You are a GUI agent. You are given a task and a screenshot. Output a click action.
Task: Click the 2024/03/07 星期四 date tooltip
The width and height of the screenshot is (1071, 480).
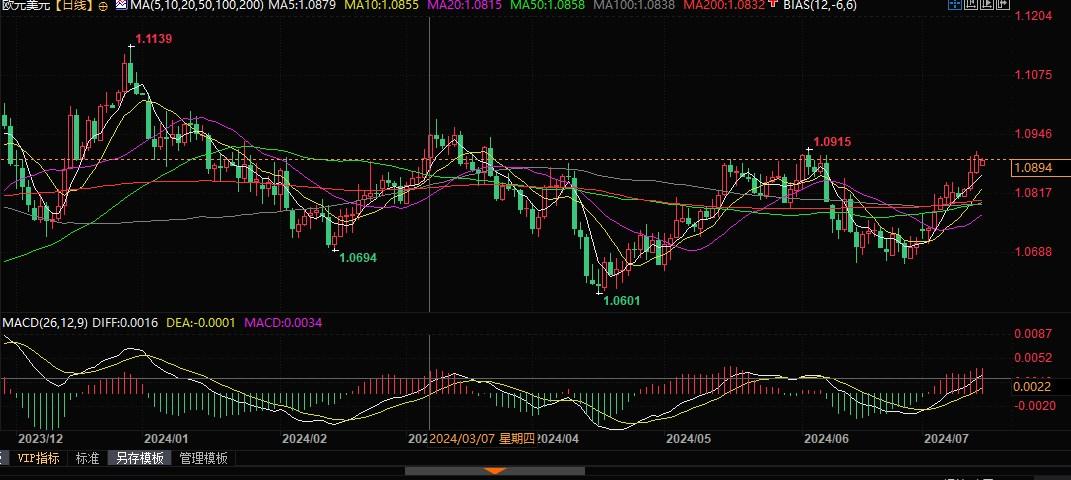point(482,438)
